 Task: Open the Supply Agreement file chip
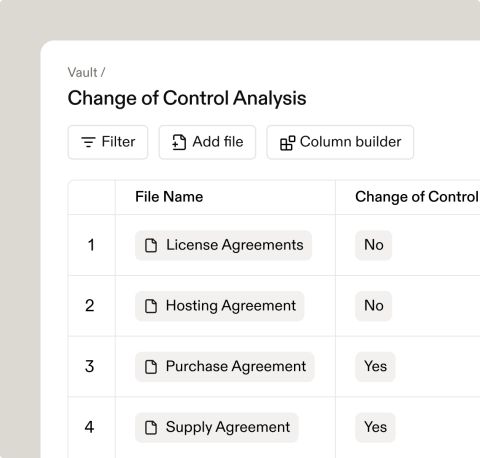217,427
